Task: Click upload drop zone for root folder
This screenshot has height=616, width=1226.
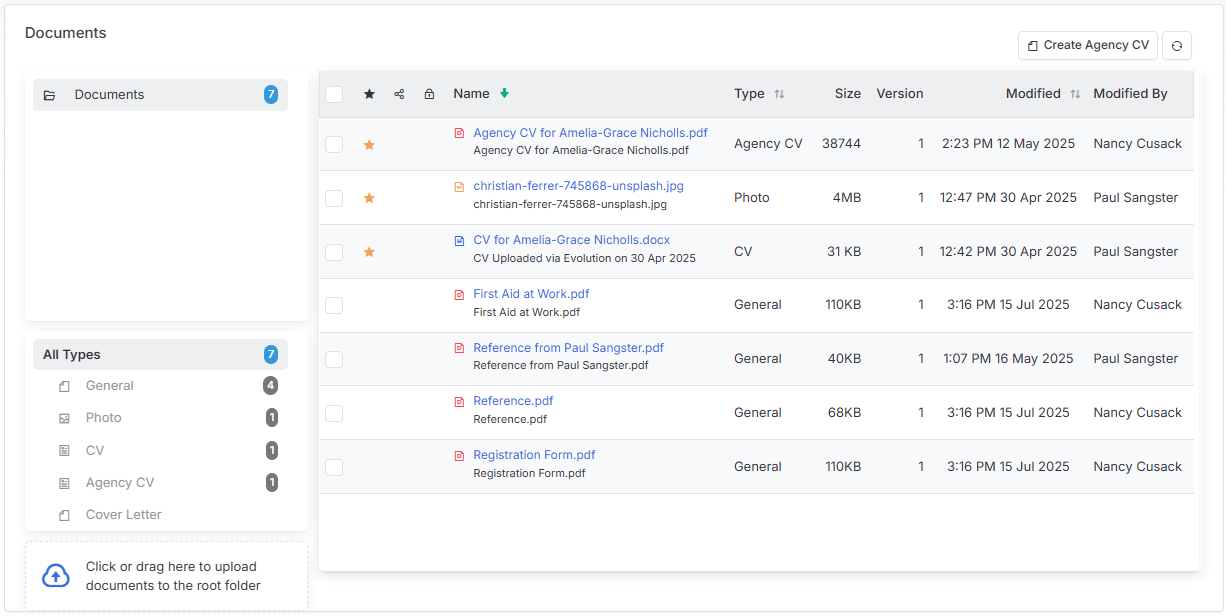Action: pos(166,576)
